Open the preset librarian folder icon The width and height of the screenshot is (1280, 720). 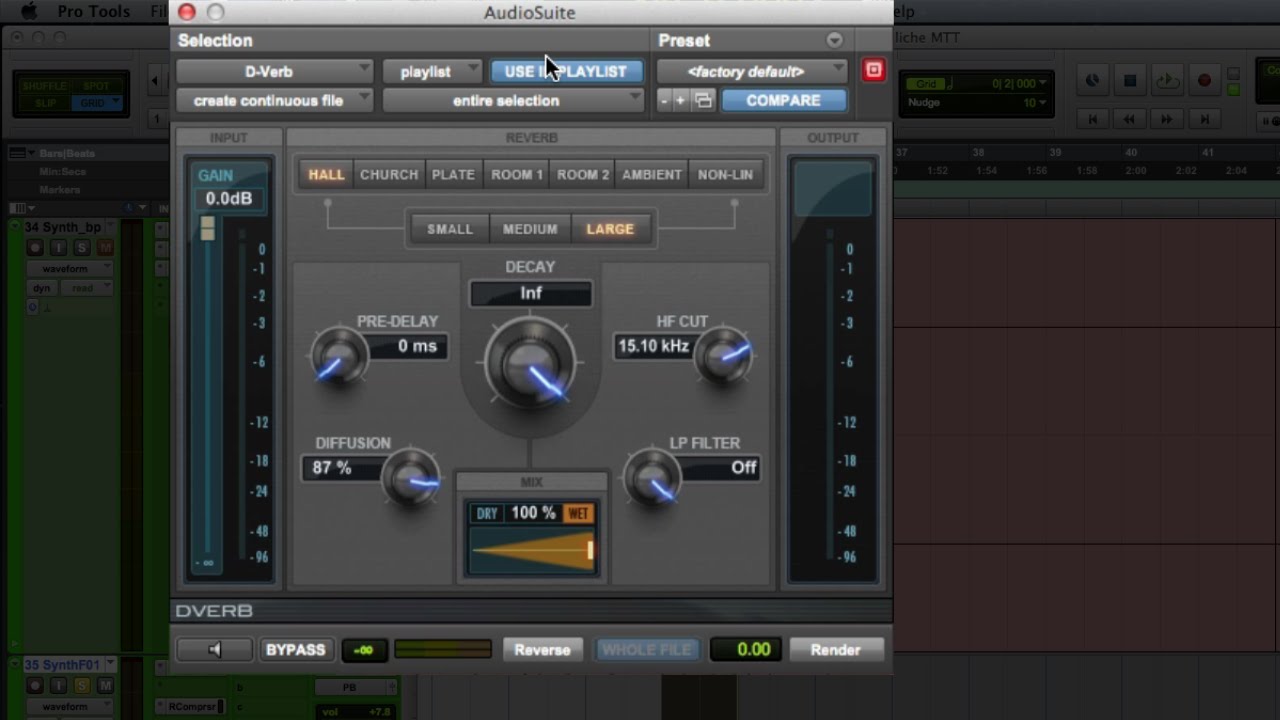703,100
